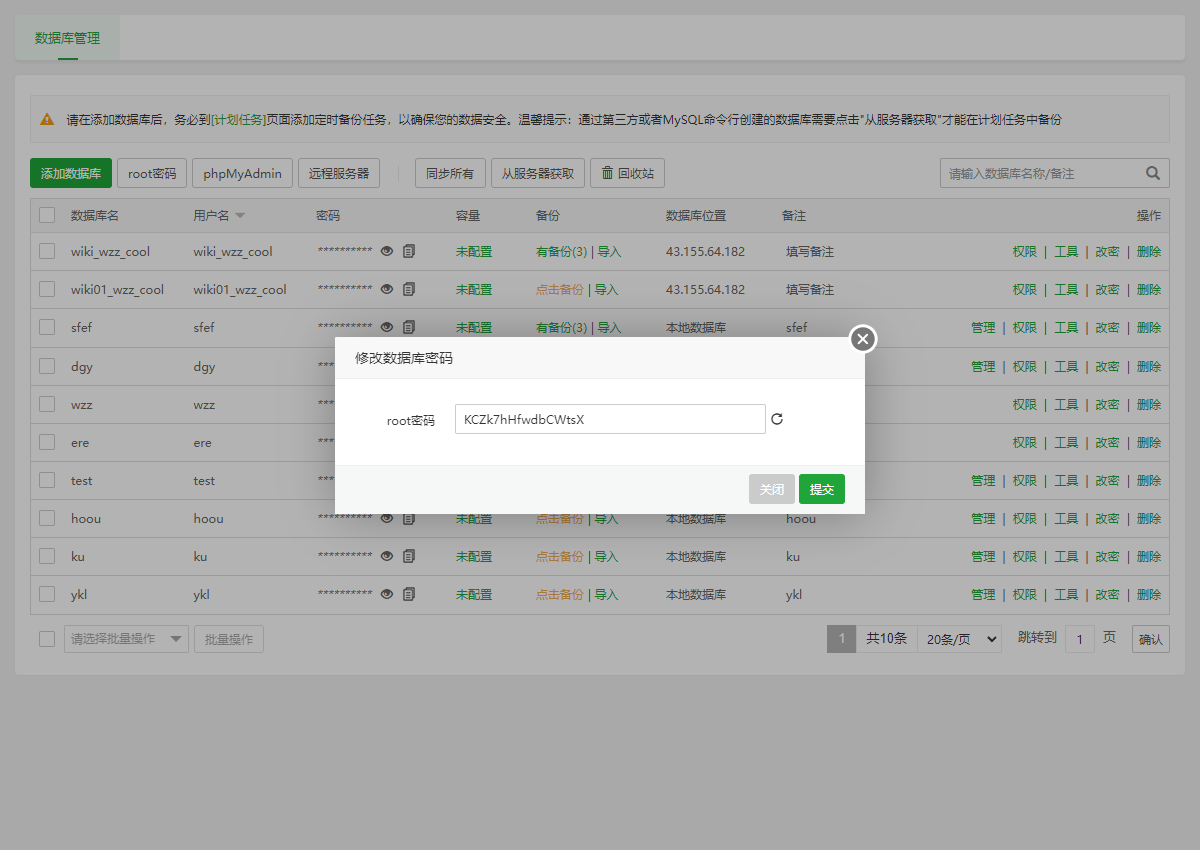Expand the 20条/页 page size selector
1200x850 pixels.
(959, 639)
